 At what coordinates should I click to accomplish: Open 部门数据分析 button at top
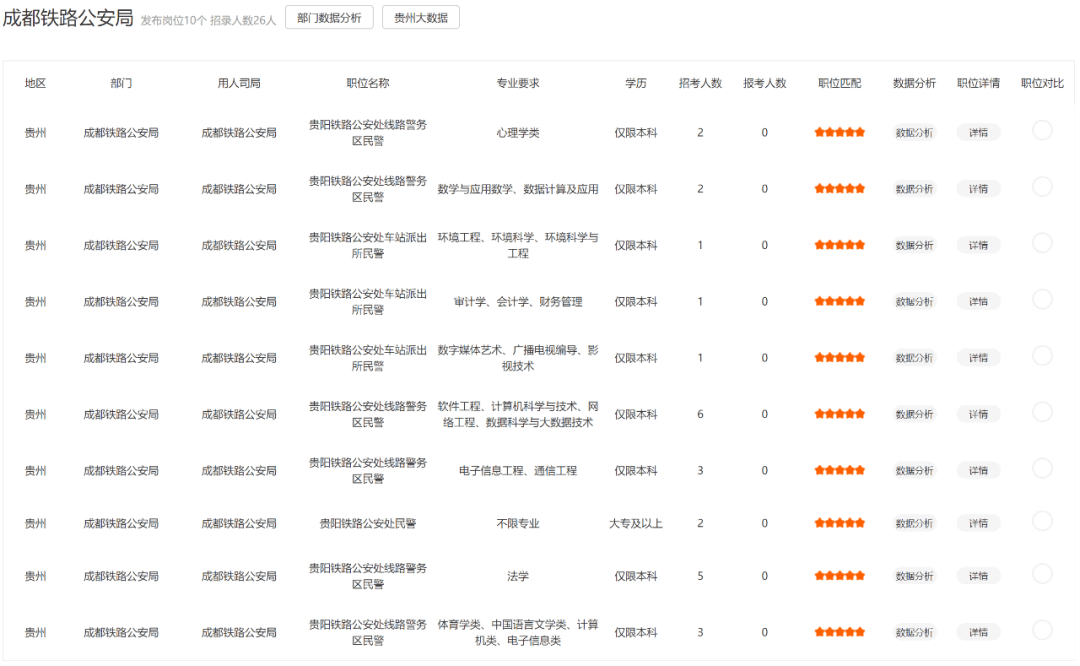coord(329,18)
